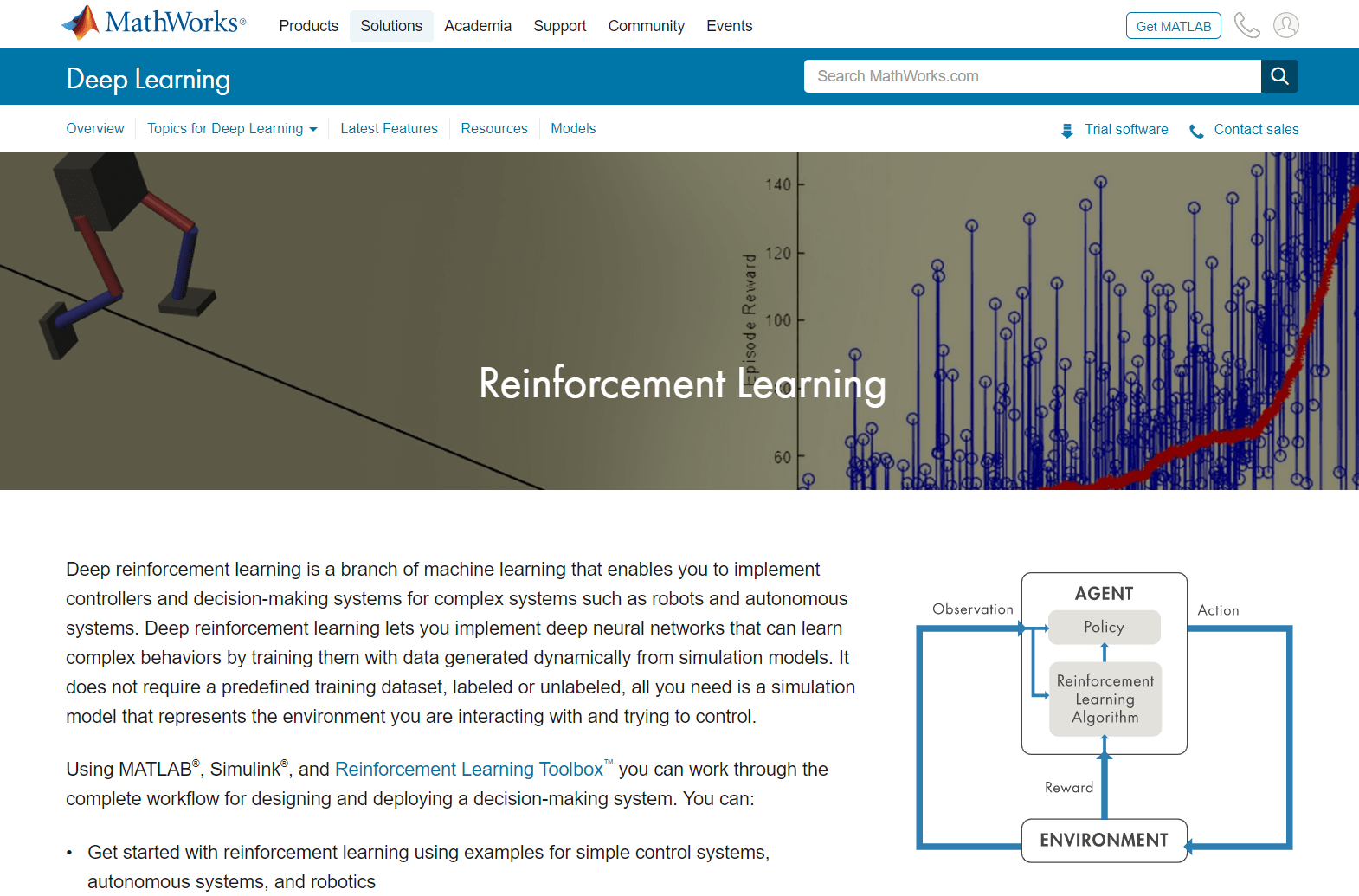The image size is (1359, 896).
Task: Click the AGENT label in diagram
Action: pyautogui.click(x=1104, y=593)
